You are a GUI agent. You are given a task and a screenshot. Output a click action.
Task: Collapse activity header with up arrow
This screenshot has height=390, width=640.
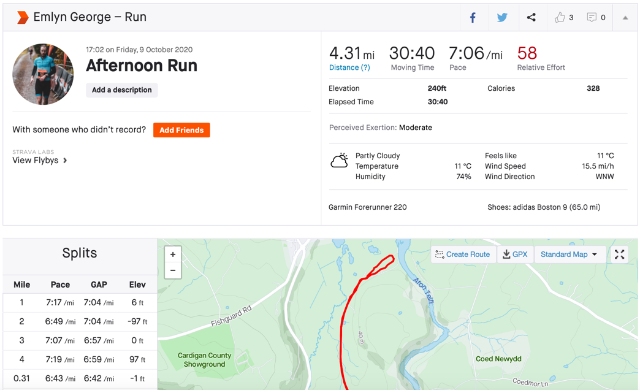625,18
